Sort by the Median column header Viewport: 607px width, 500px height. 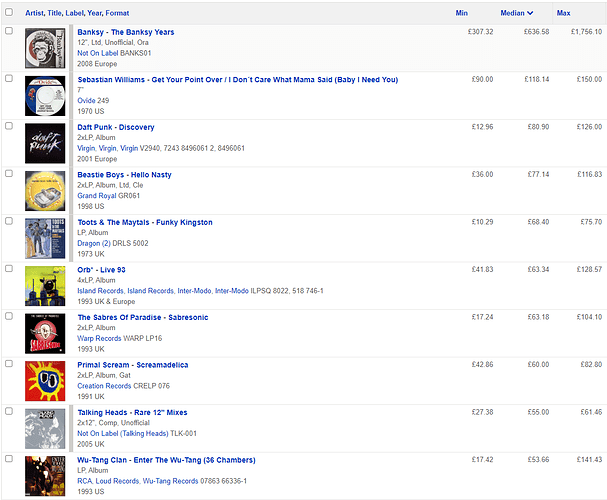[516, 13]
